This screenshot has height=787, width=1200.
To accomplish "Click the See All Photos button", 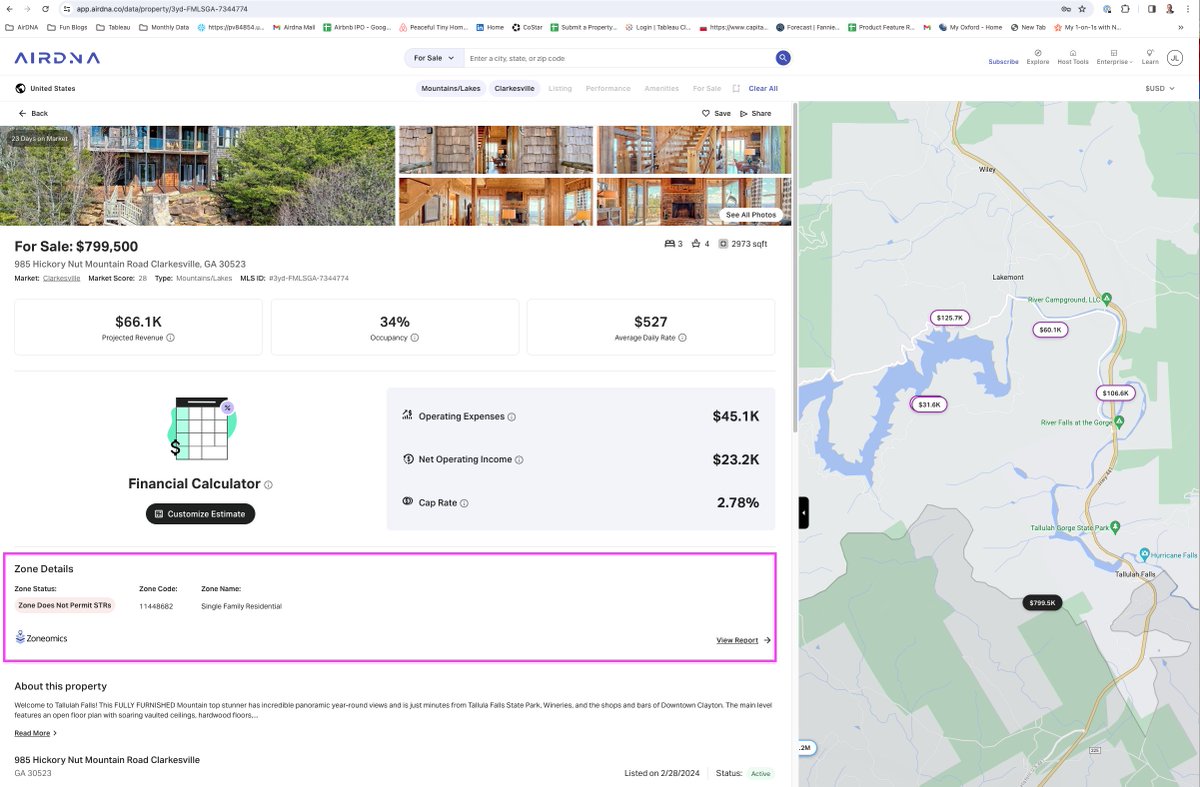I will point(750,215).
